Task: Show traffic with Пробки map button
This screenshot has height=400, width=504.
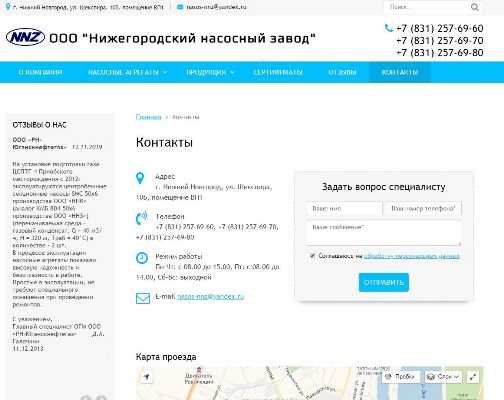Action: [x=400, y=377]
